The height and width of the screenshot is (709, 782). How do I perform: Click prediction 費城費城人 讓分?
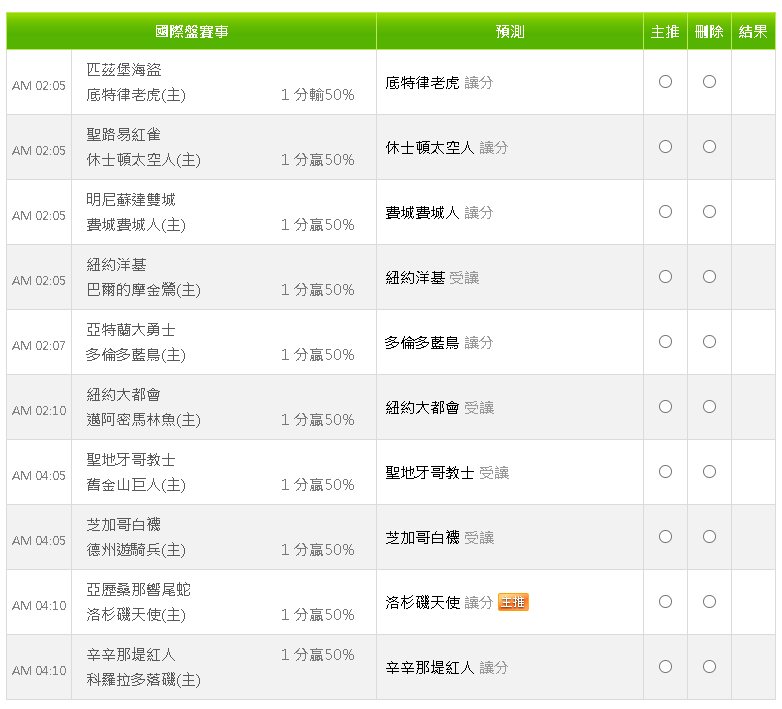pos(439,213)
